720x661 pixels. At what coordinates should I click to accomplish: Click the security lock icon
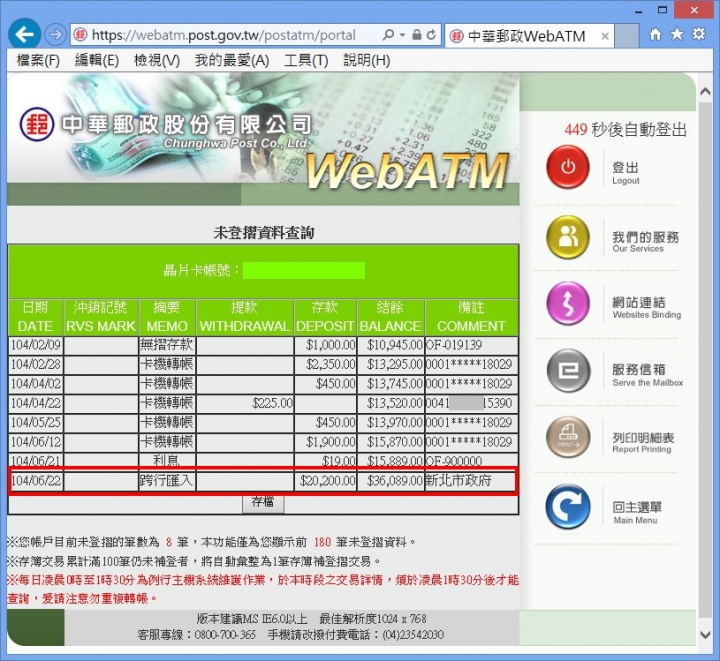pos(416,34)
